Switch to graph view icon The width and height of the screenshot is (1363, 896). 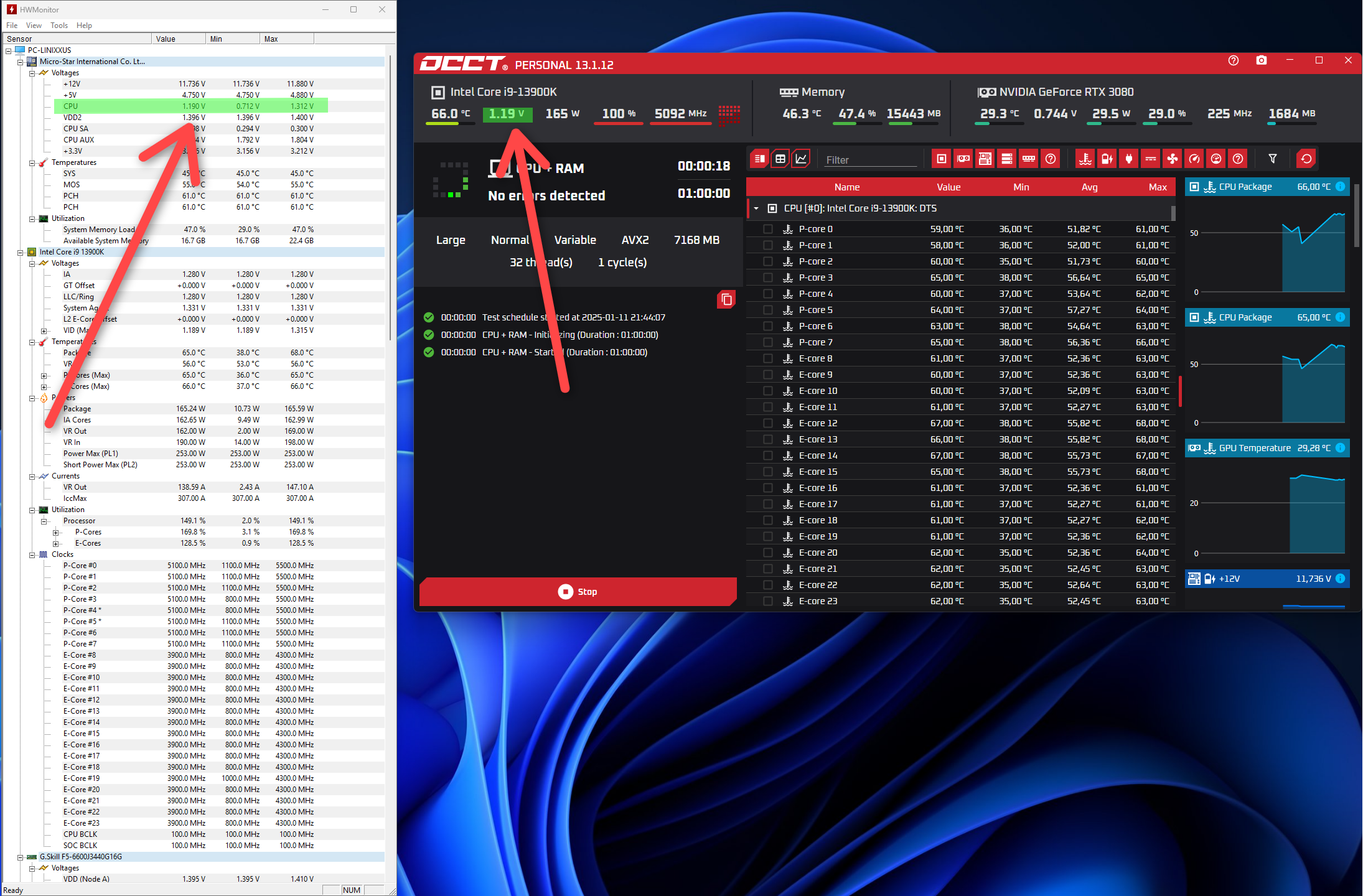coord(801,159)
